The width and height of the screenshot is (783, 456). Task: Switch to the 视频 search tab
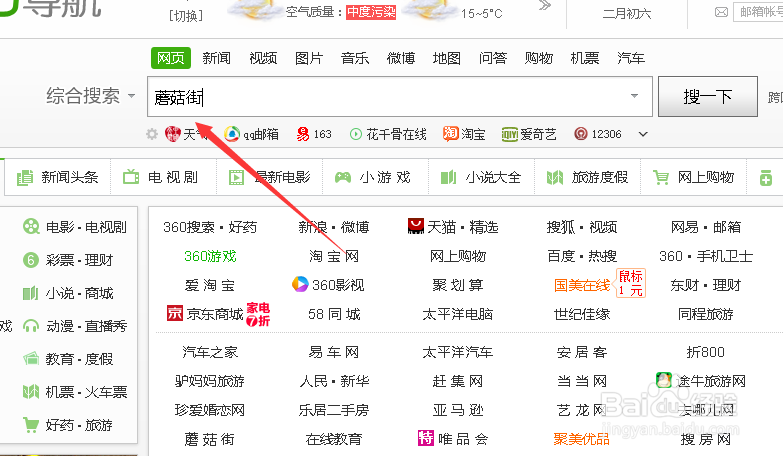click(263, 58)
